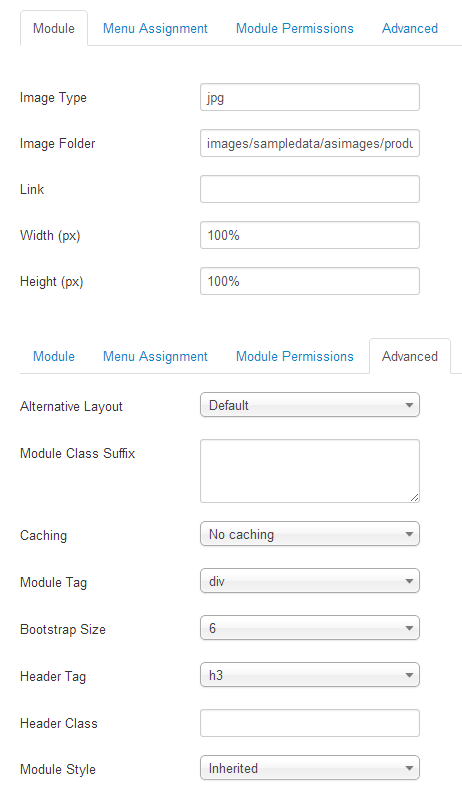Expand the Alternative Layout dropdown
Viewport: 462px width, 786px height.
click(x=310, y=405)
